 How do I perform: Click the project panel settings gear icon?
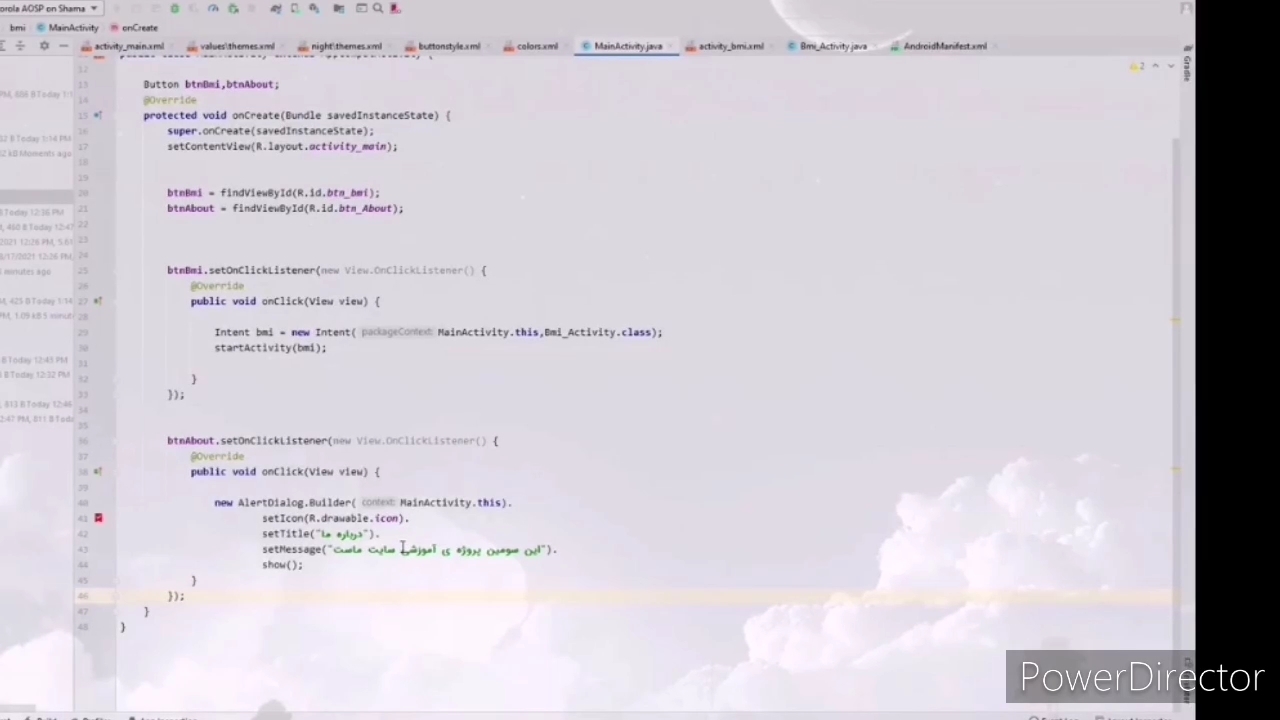[44, 46]
